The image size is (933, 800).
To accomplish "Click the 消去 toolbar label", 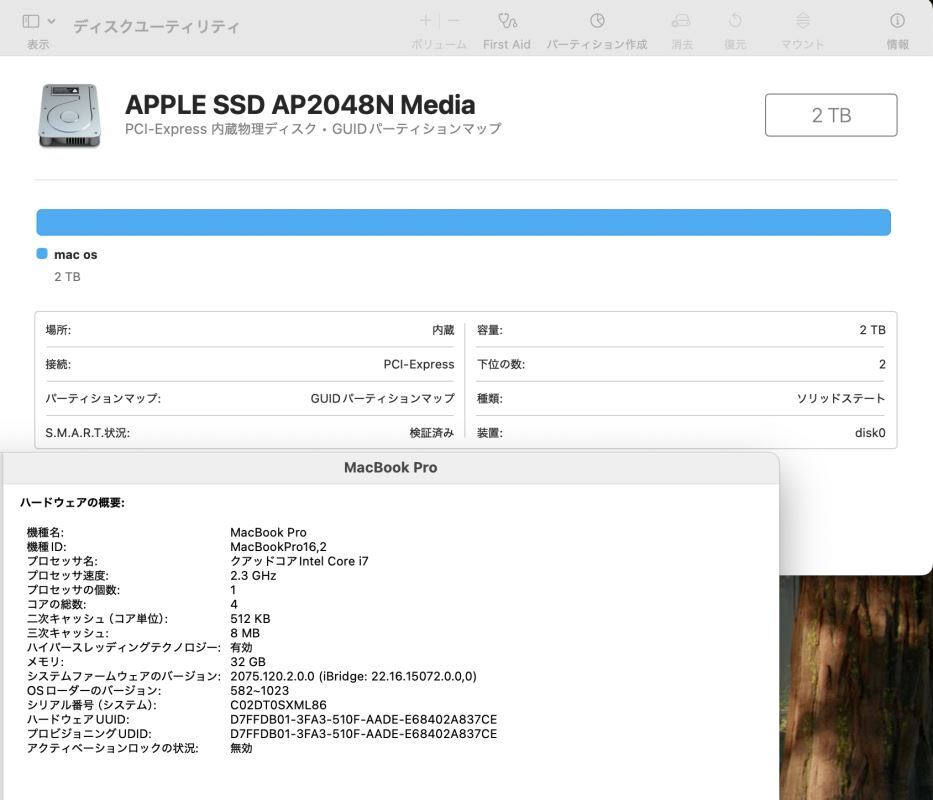I will pyautogui.click(x=681, y=43).
